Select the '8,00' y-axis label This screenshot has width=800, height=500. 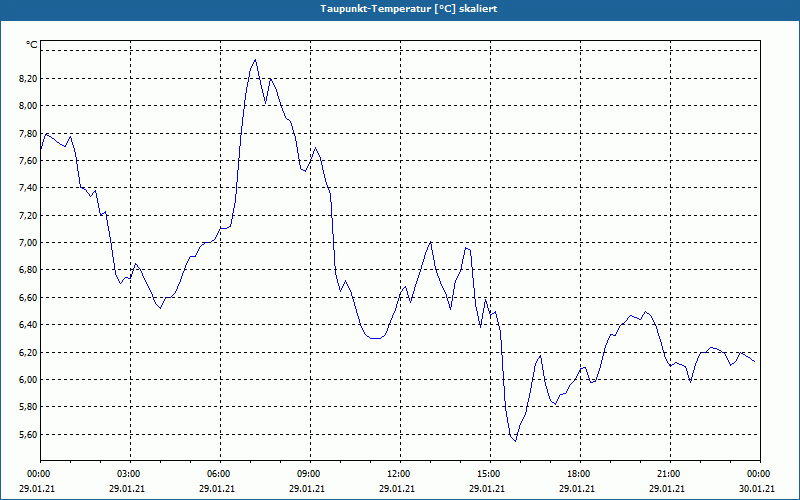[x=28, y=106]
